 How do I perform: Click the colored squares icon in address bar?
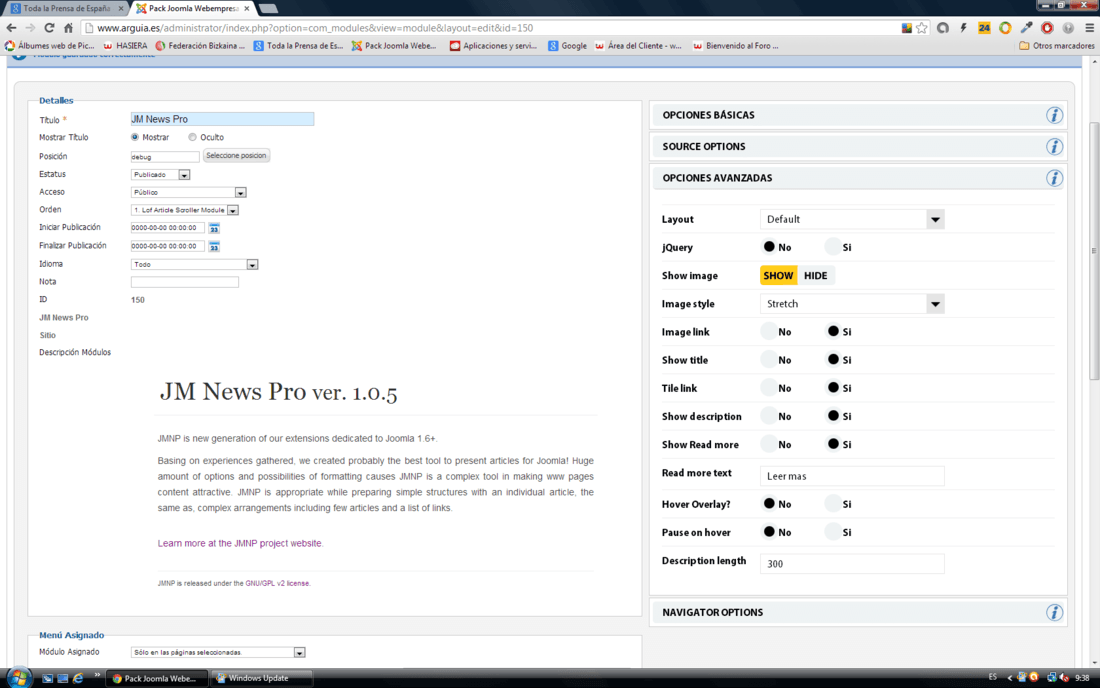tap(907, 28)
